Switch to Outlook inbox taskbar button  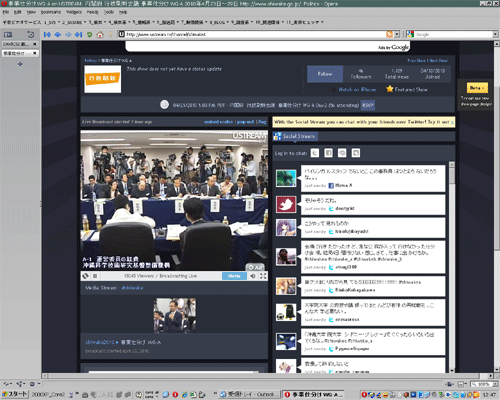(250, 394)
